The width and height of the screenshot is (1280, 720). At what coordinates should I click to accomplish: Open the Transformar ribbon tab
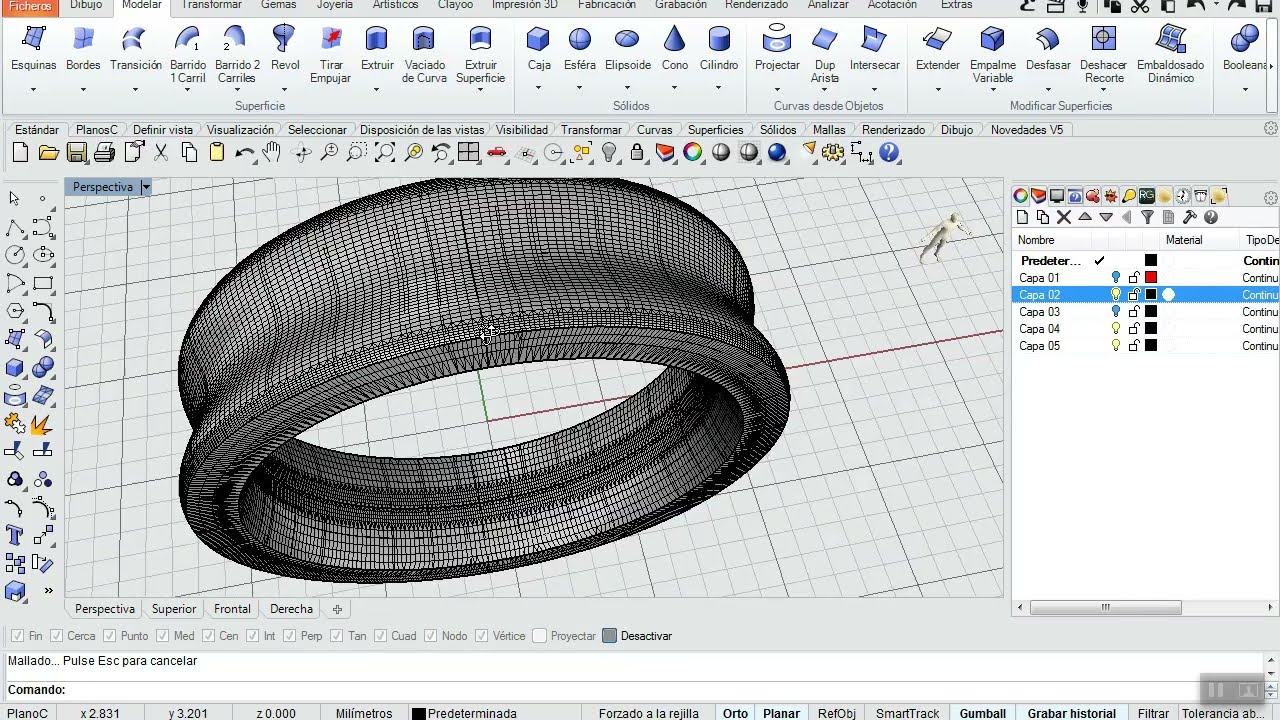(x=212, y=5)
